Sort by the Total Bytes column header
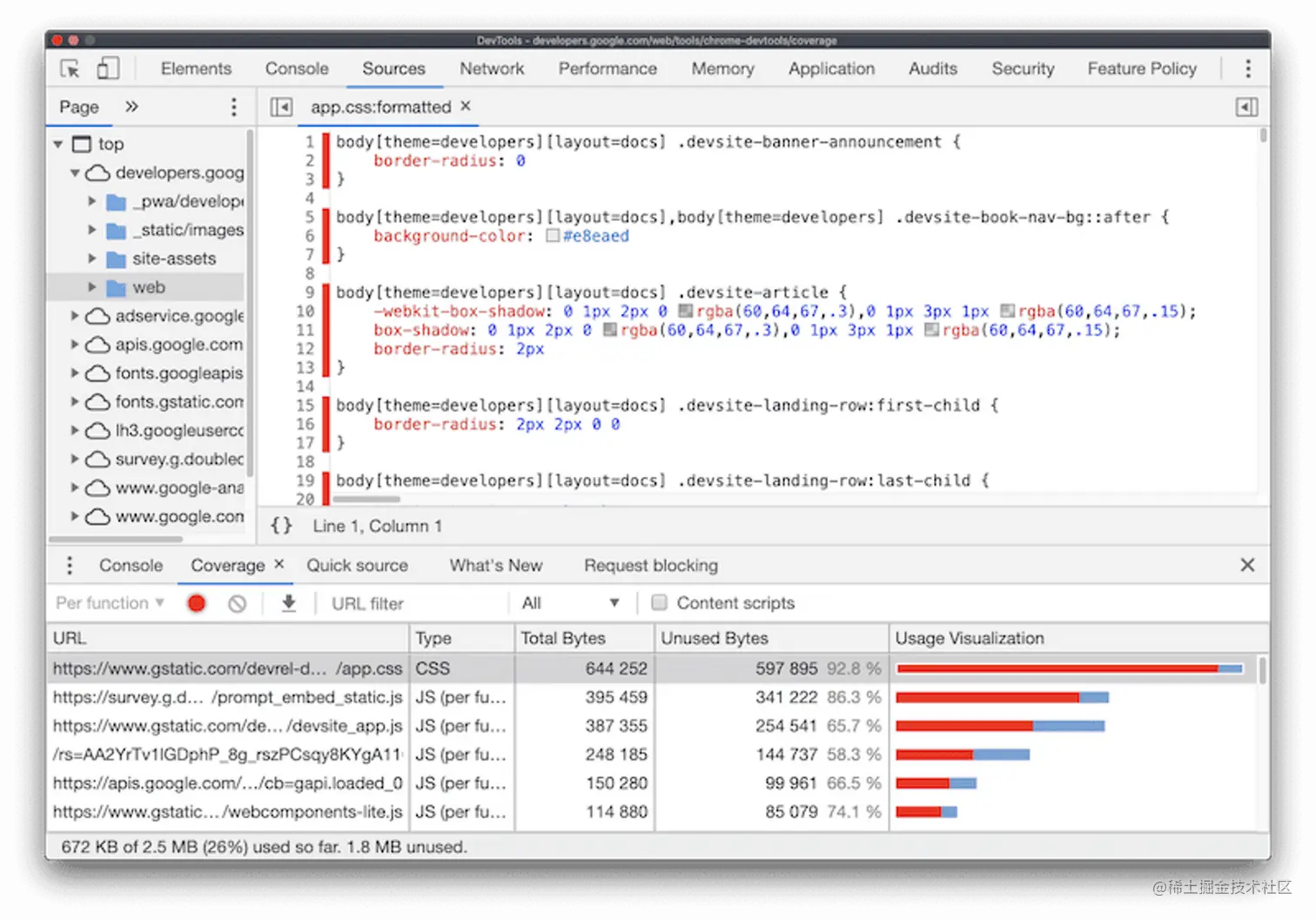Screen dimensions: 1316x920 coord(583,638)
